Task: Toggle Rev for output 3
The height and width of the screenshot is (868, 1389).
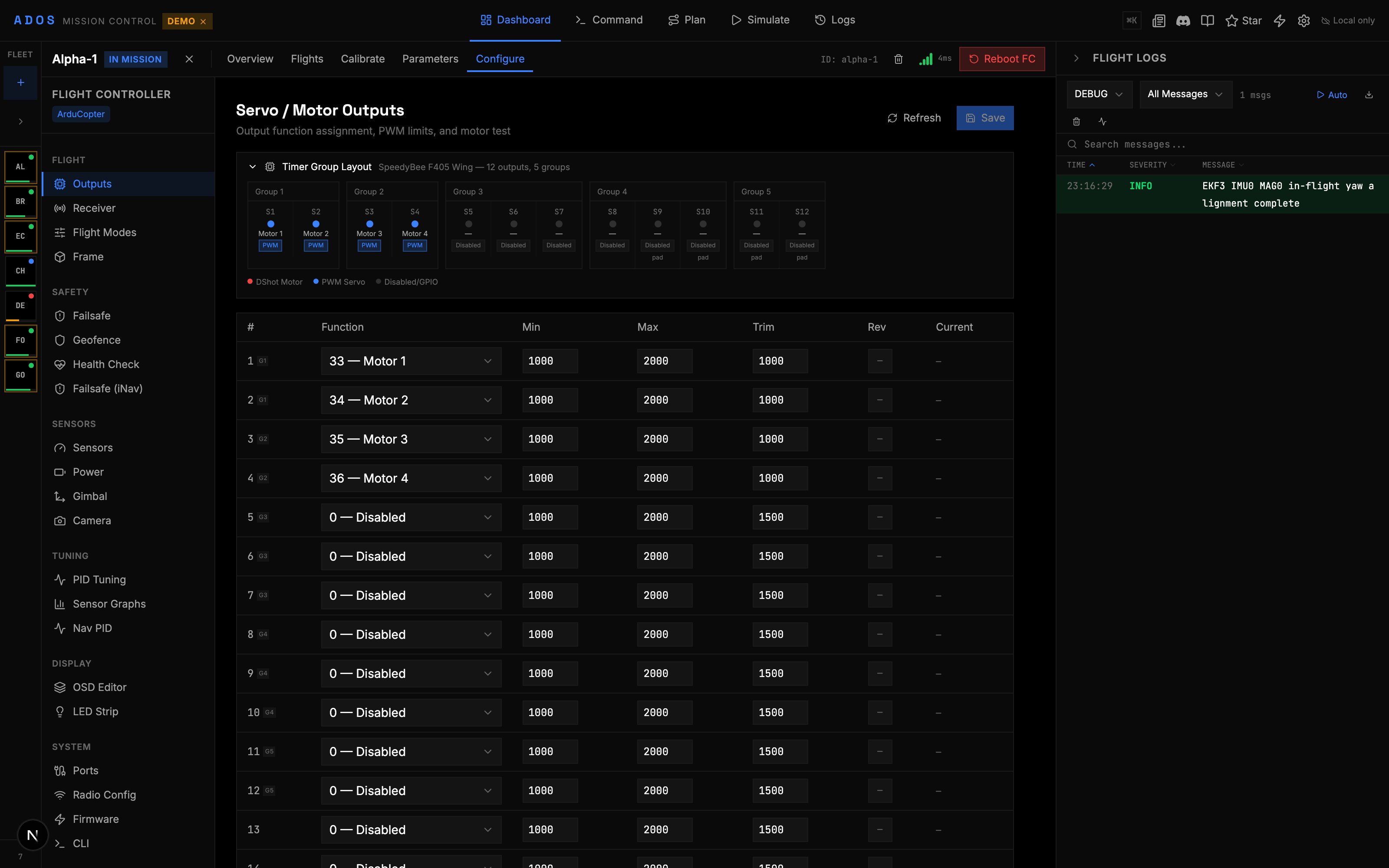Action: tap(880, 439)
